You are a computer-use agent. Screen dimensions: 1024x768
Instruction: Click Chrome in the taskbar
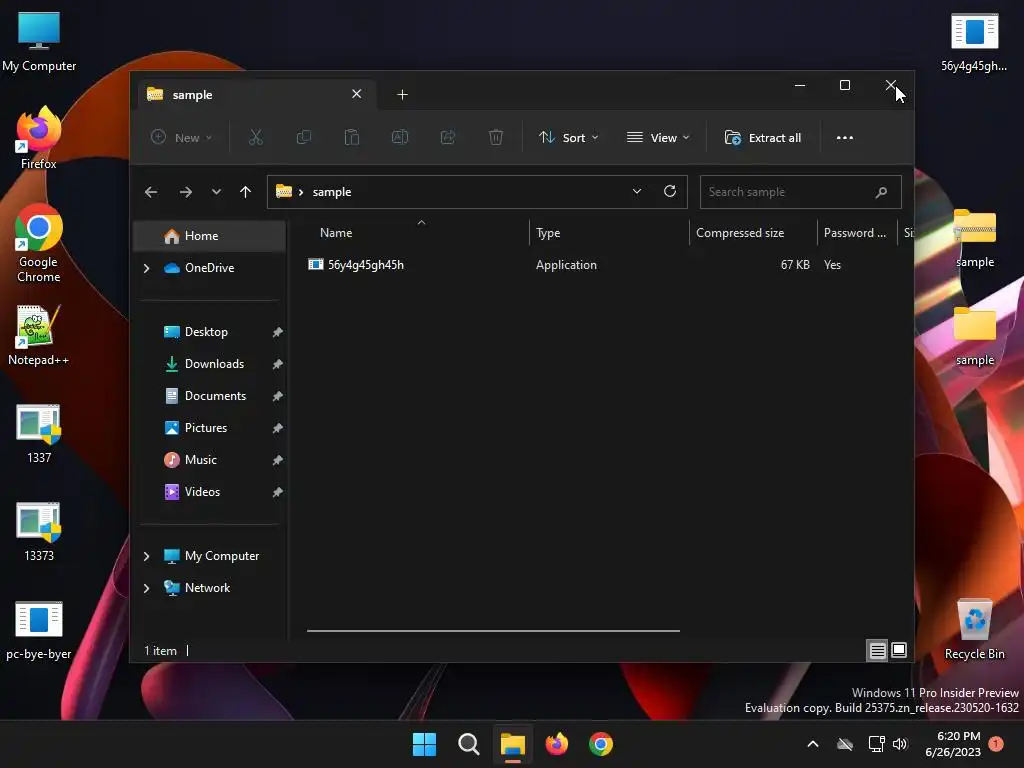pyautogui.click(x=601, y=744)
